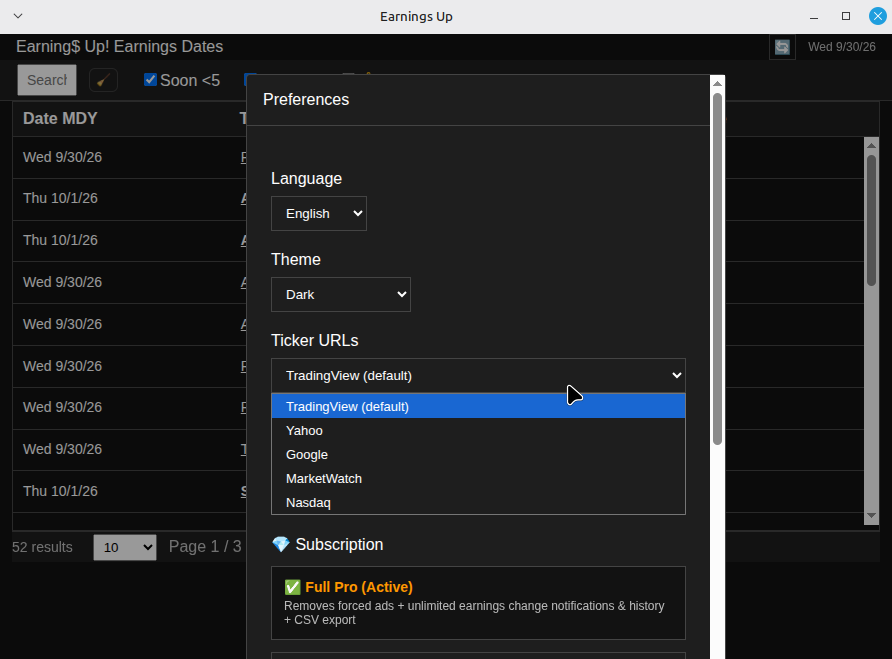Select TradingView (default) option

click(478, 406)
